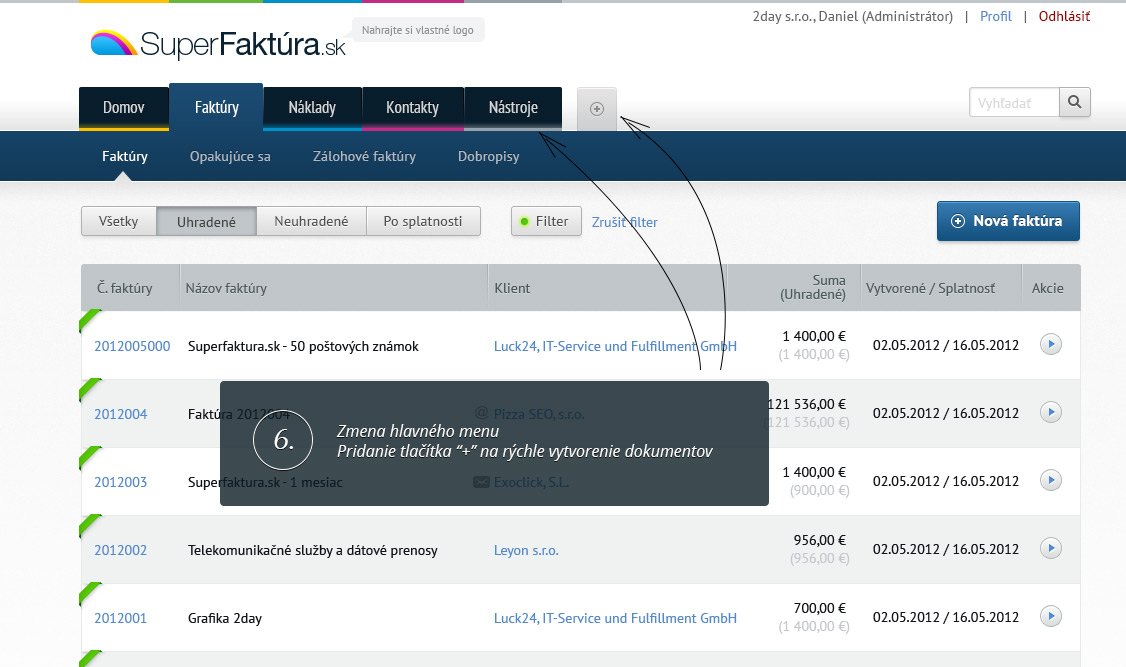Open client Leyon s.r.o.
The width and height of the screenshot is (1126, 667).
(526, 550)
